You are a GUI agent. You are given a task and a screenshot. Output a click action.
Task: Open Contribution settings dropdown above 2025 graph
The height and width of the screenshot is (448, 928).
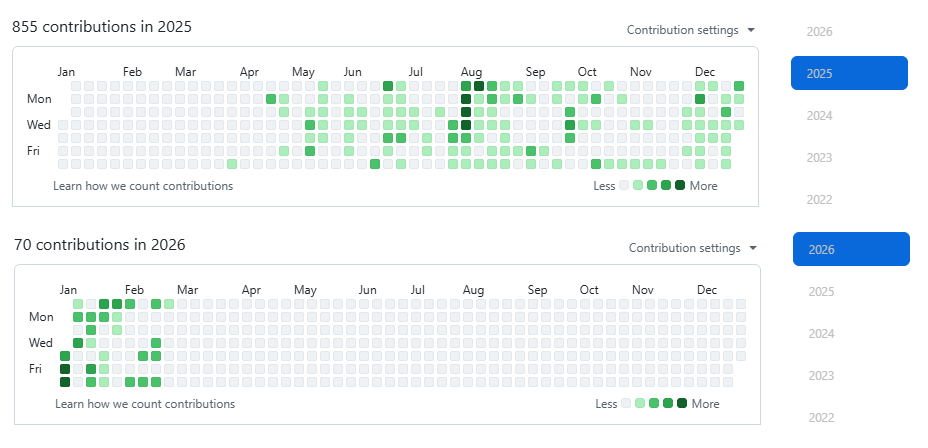pyautogui.click(x=691, y=30)
